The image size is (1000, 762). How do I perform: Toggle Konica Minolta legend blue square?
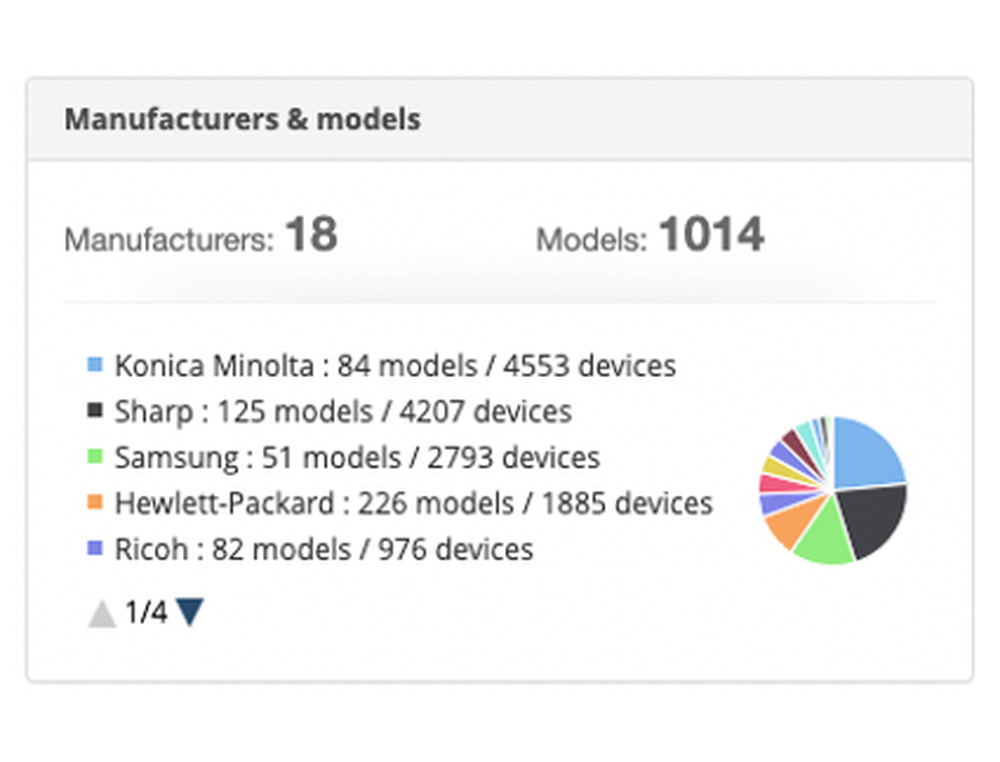[x=95, y=365]
